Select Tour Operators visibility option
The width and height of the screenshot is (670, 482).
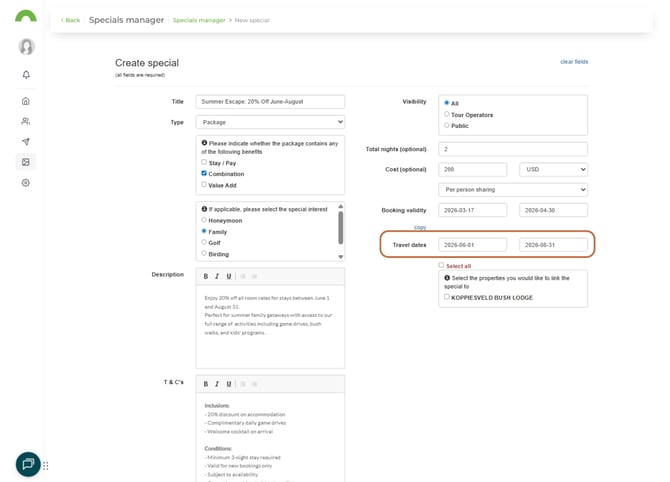[x=446, y=115]
